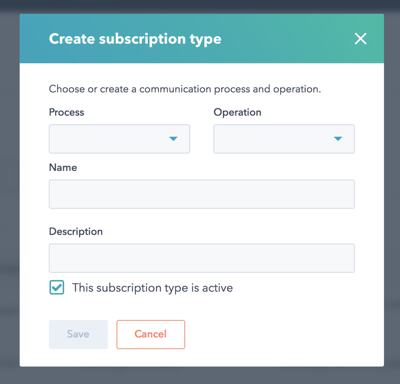Click the Operation field label
Viewport: 400px width, 384px height.
pos(237,112)
